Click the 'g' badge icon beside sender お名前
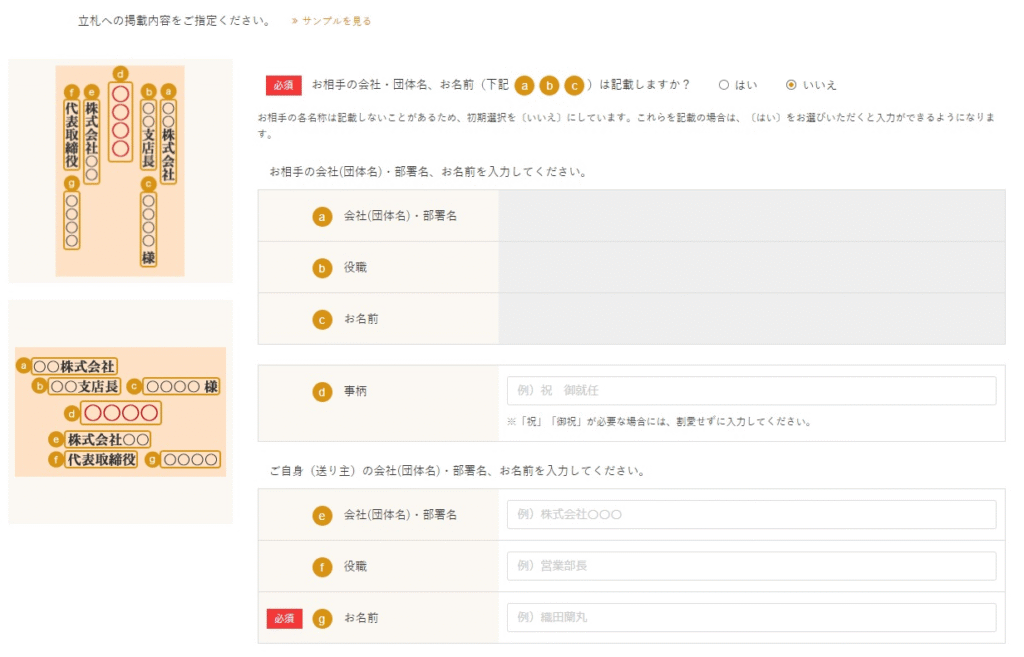This screenshot has width=1024, height=657. pyautogui.click(x=322, y=619)
